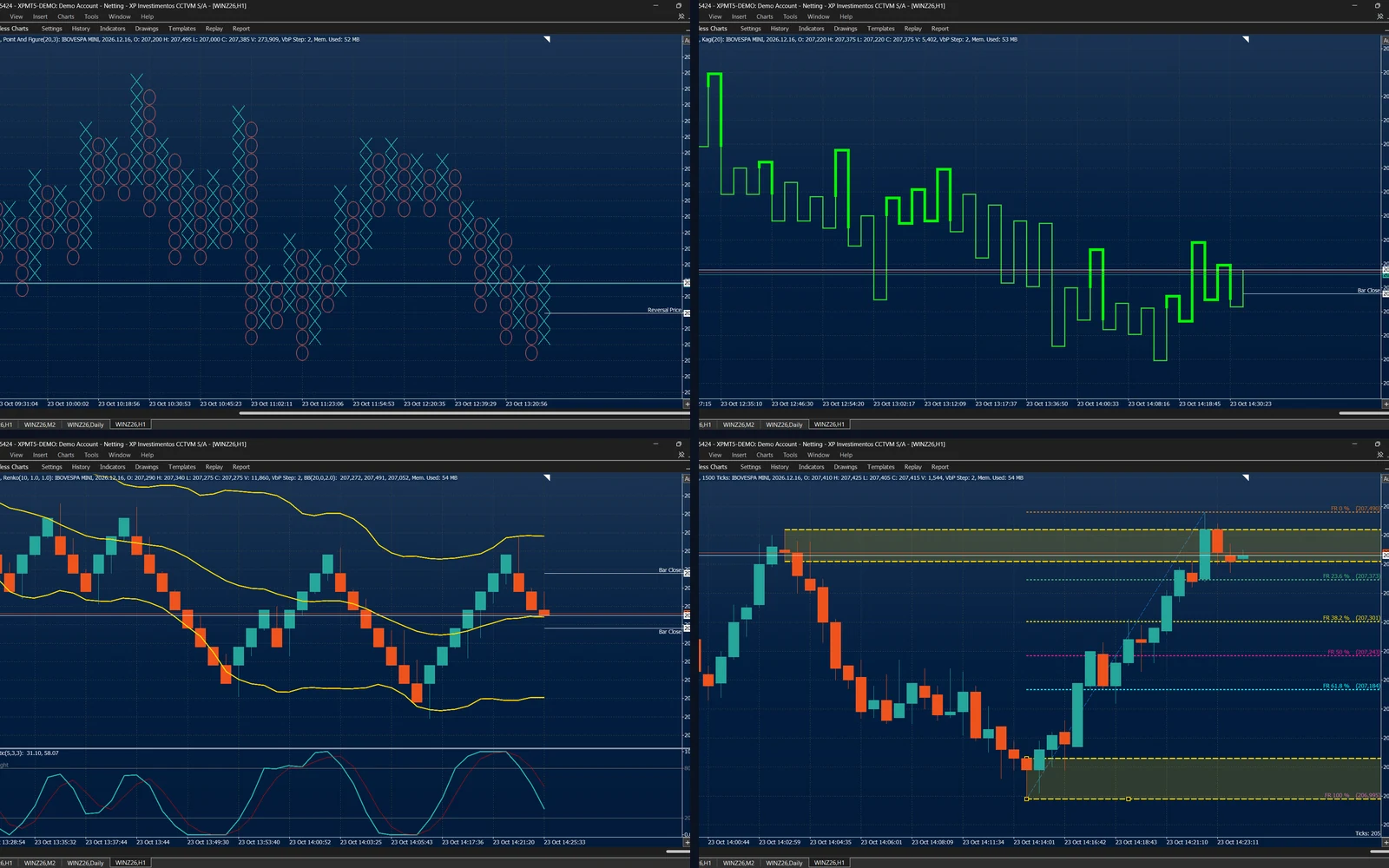Select active WINZ26,H1 tab in Renko window

click(131, 863)
